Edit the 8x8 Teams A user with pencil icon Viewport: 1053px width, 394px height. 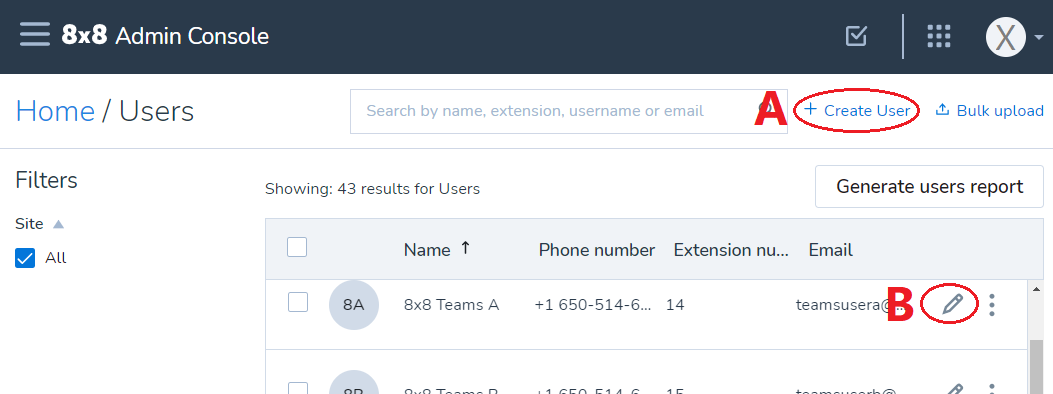[x=952, y=304]
